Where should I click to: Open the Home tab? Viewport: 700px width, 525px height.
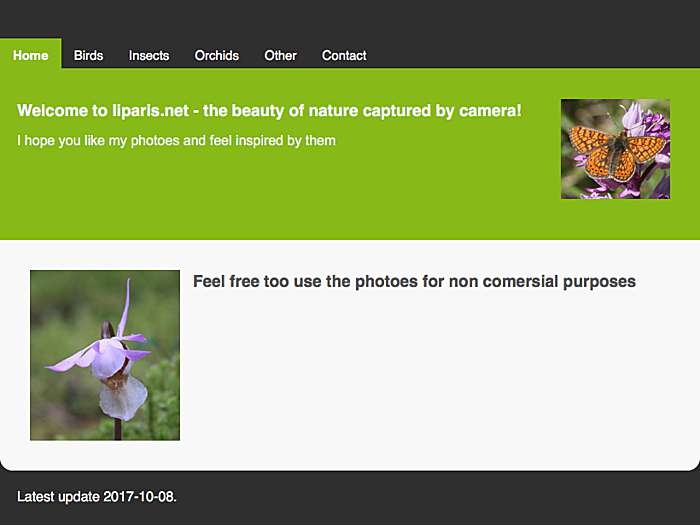click(30, 54)
